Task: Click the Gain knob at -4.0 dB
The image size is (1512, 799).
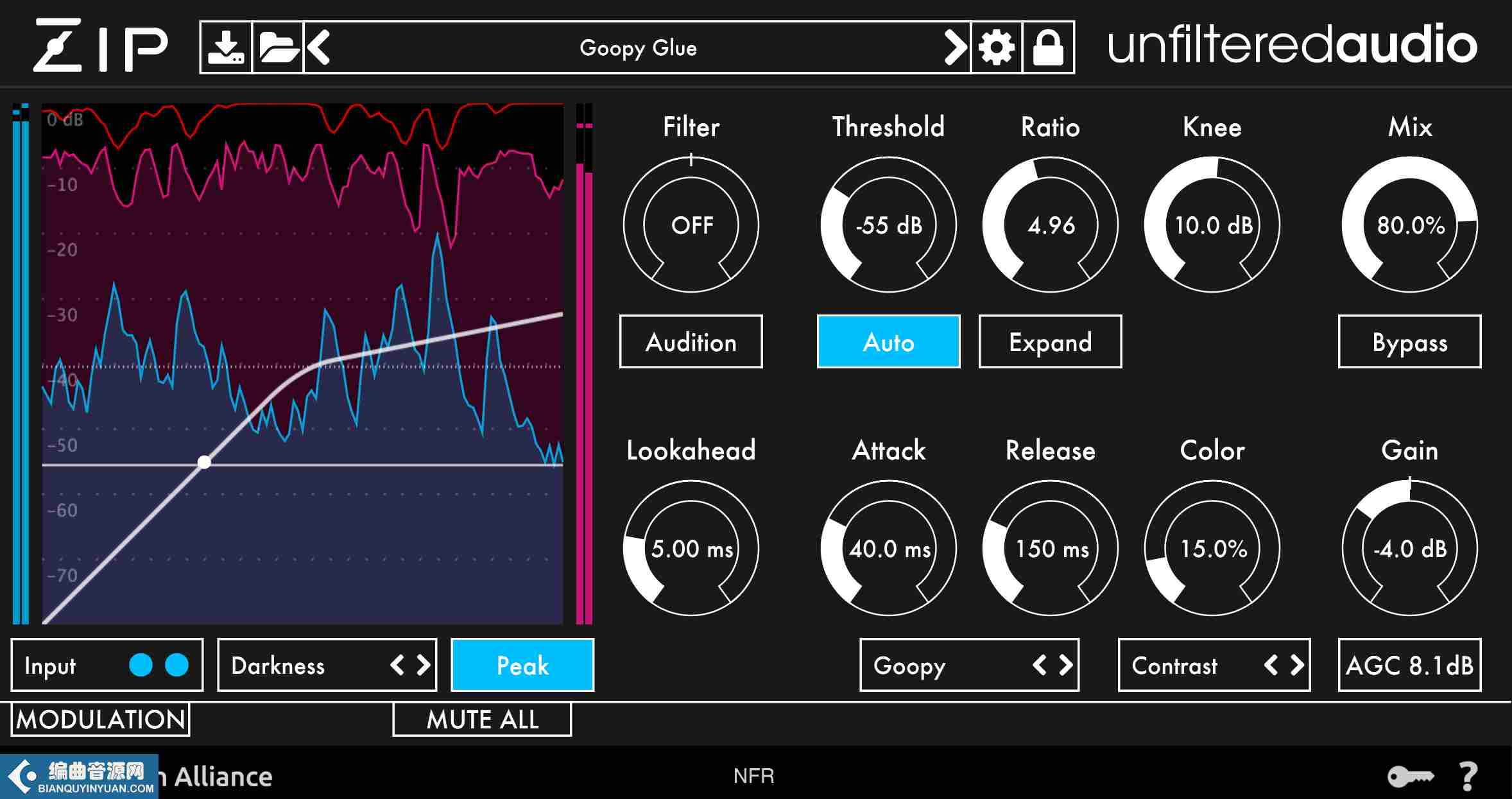Action: [1410, 548]
